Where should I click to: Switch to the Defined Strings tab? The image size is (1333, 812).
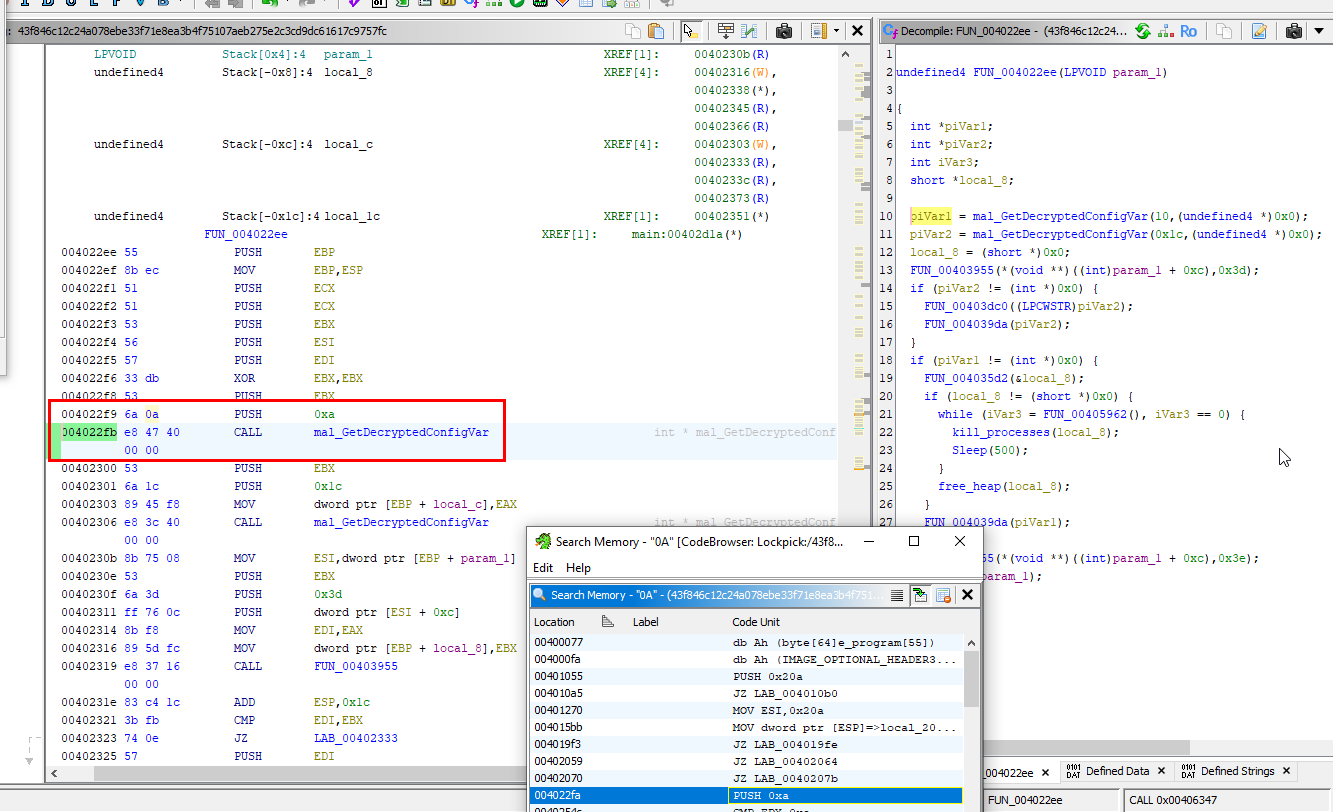[1236, 771]
